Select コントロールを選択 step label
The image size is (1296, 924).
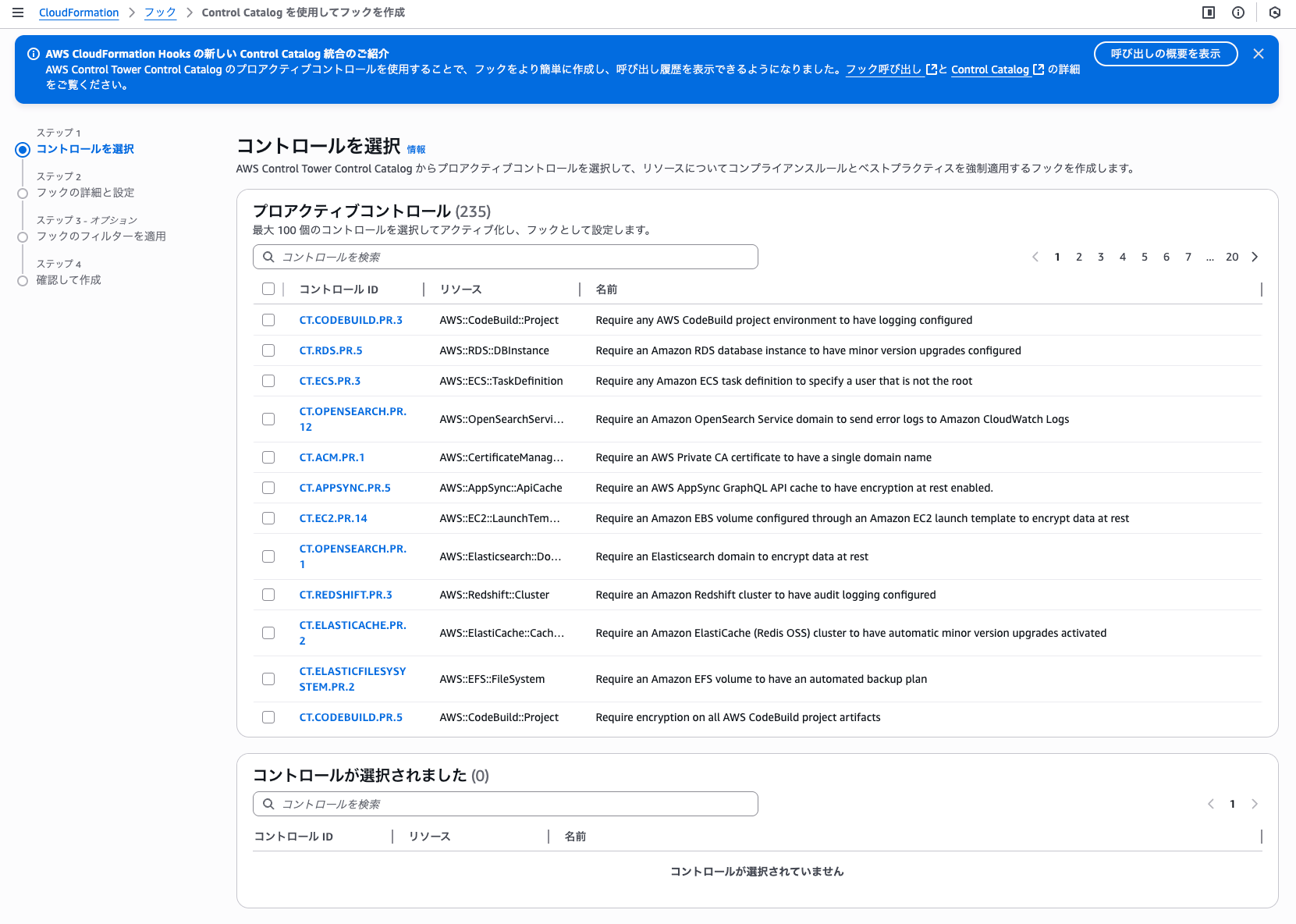[85, 148]
